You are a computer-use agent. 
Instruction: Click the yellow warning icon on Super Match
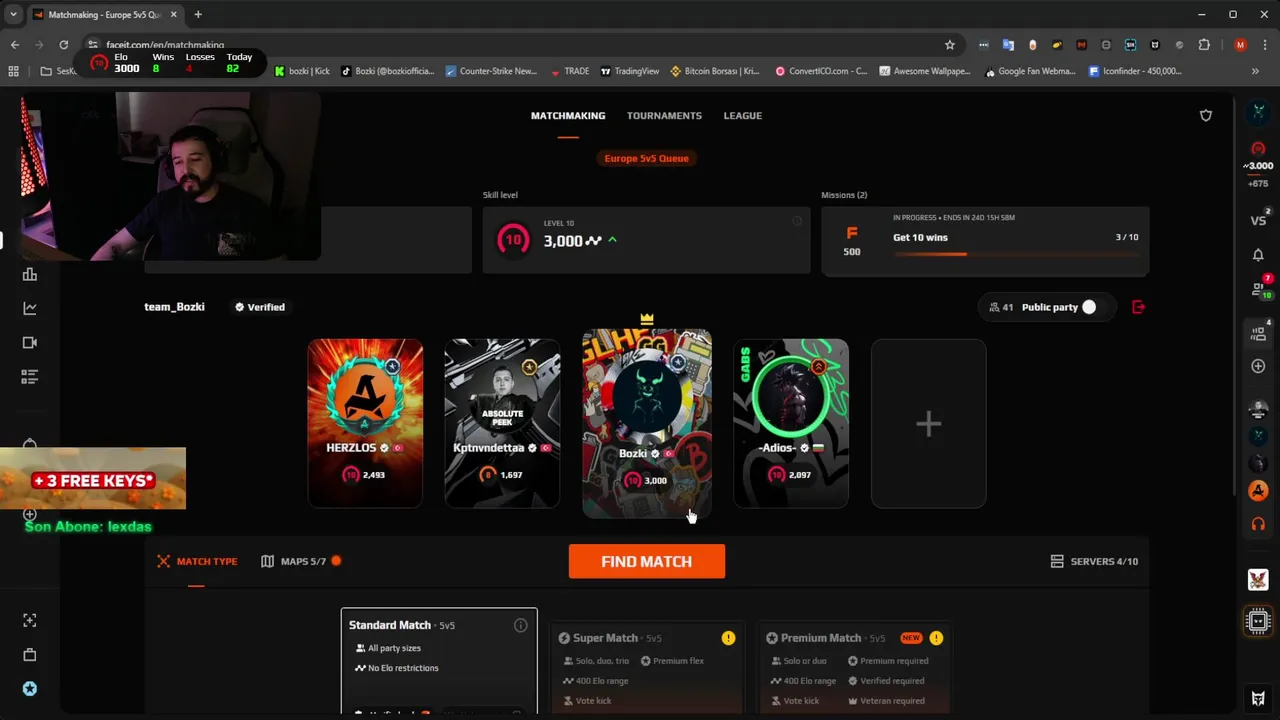pyautogui.click(x=728, y=638)
